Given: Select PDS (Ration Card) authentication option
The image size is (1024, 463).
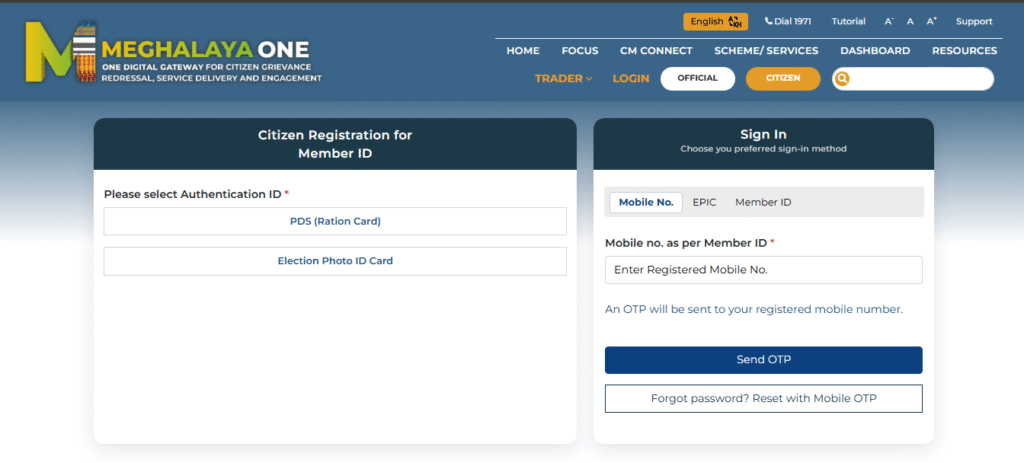Looking at the screenshot, I should point(335,221).
